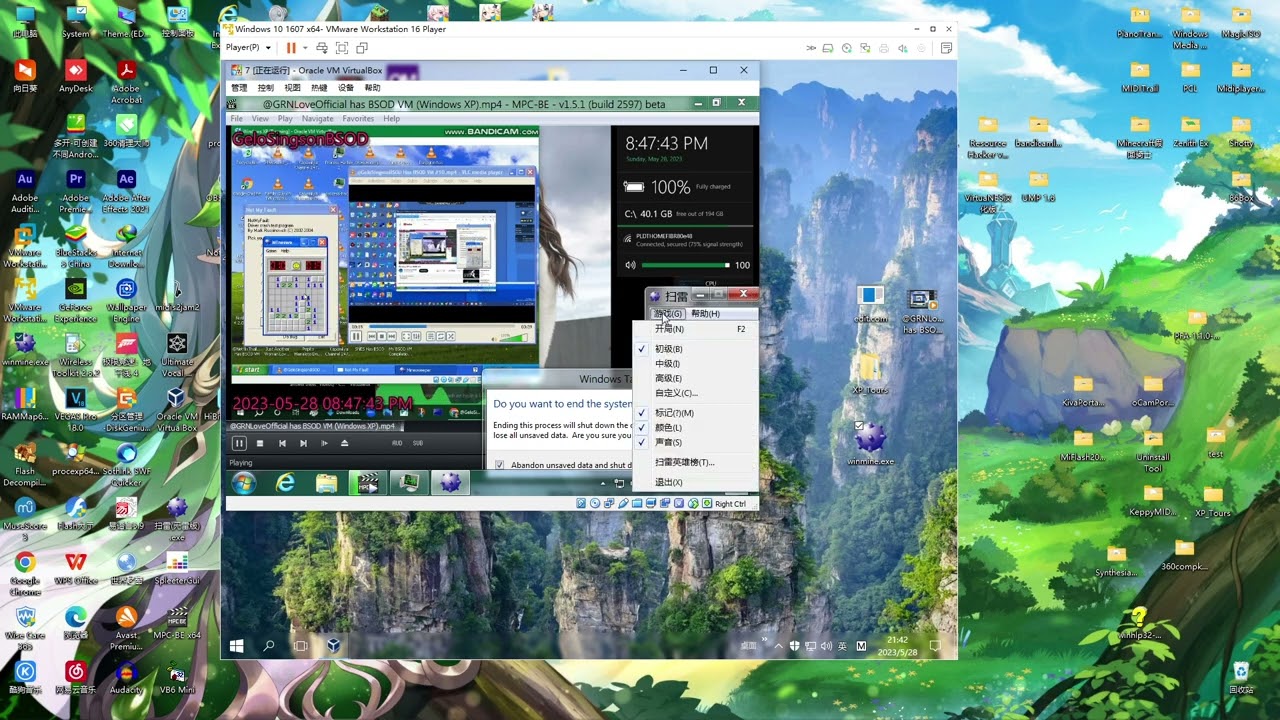The image size is (1280, 720).
Task: Open Wallpaper Engine desktop icon
Action: click(126, 300)
